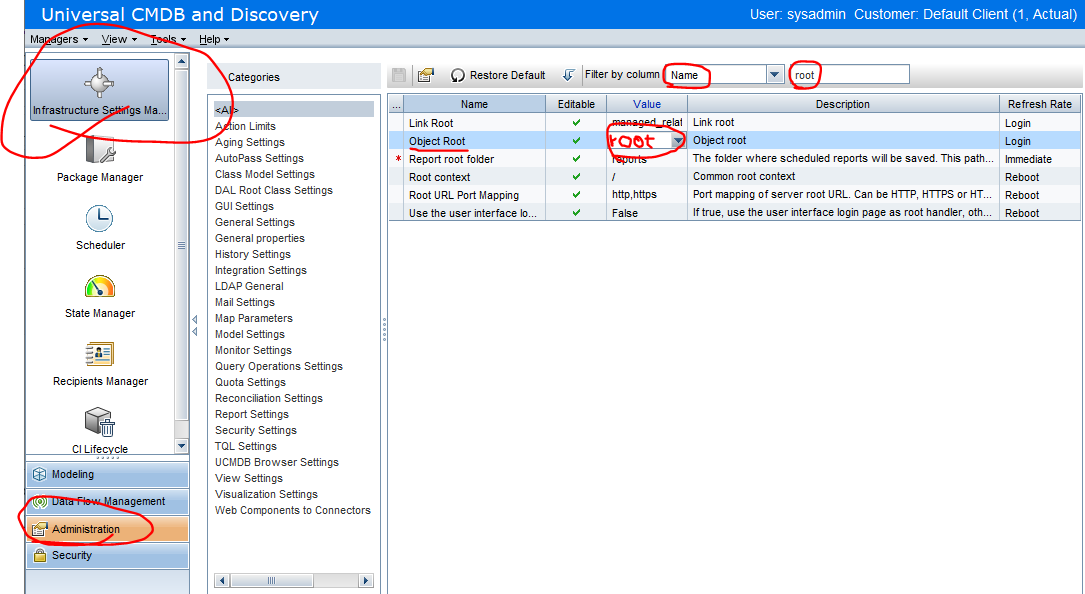The height and width of the screenshot is (594, 1085).
Task: Open the Help menu
Action: pyautogui.click(x=214, y=39)
